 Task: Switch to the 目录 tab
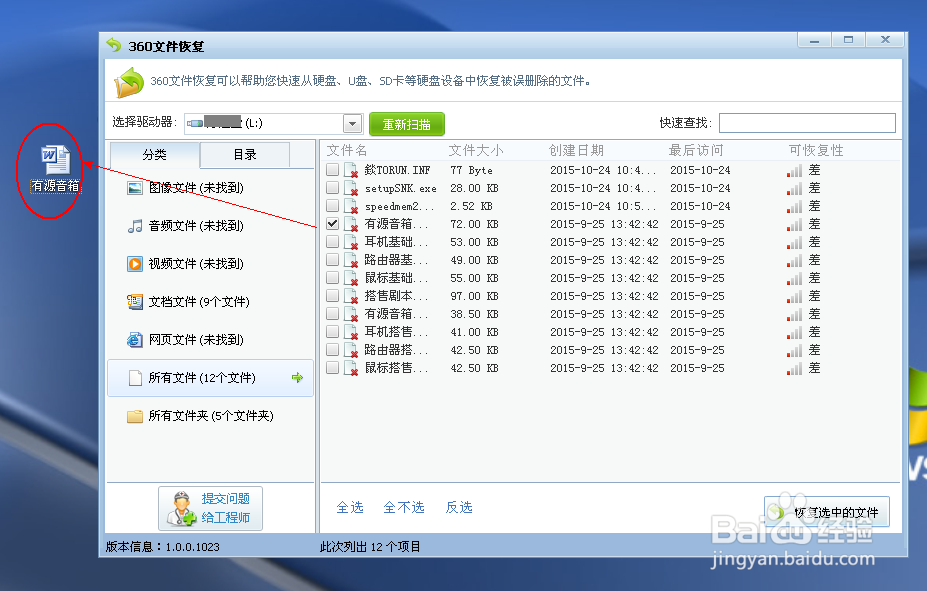[x=245, y=155]
